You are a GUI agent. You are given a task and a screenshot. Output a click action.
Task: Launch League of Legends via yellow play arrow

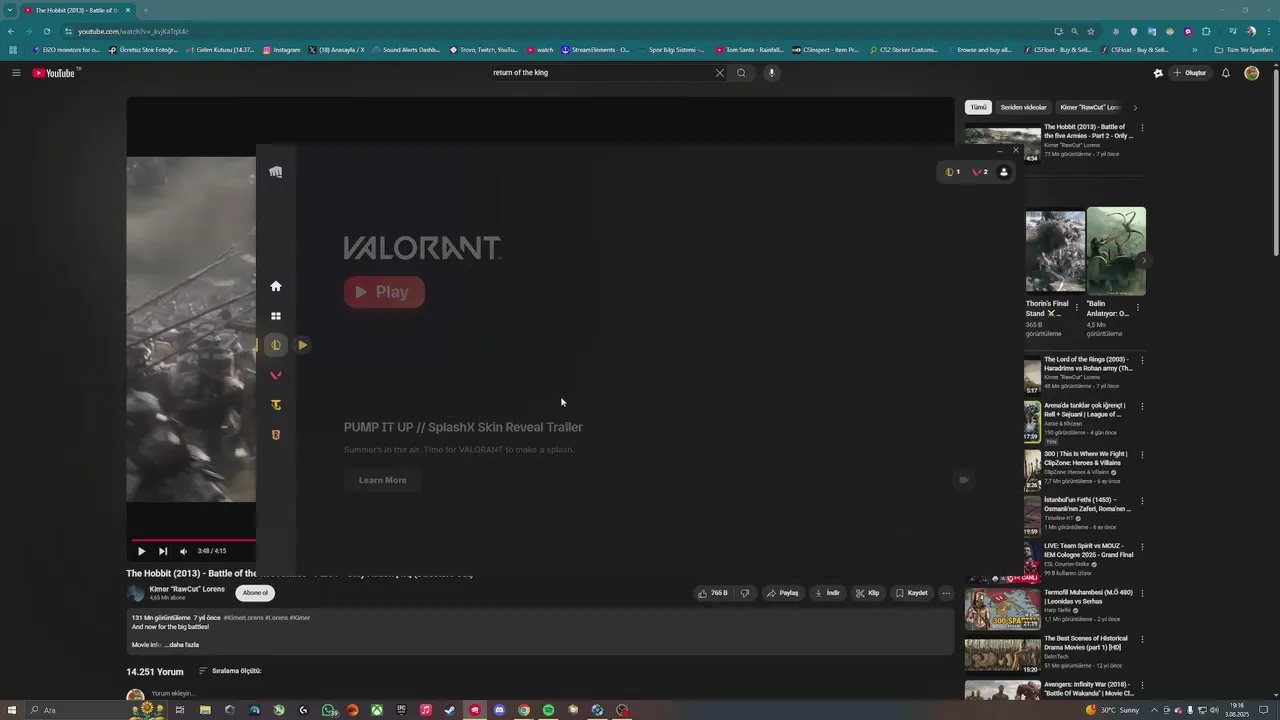302,345
